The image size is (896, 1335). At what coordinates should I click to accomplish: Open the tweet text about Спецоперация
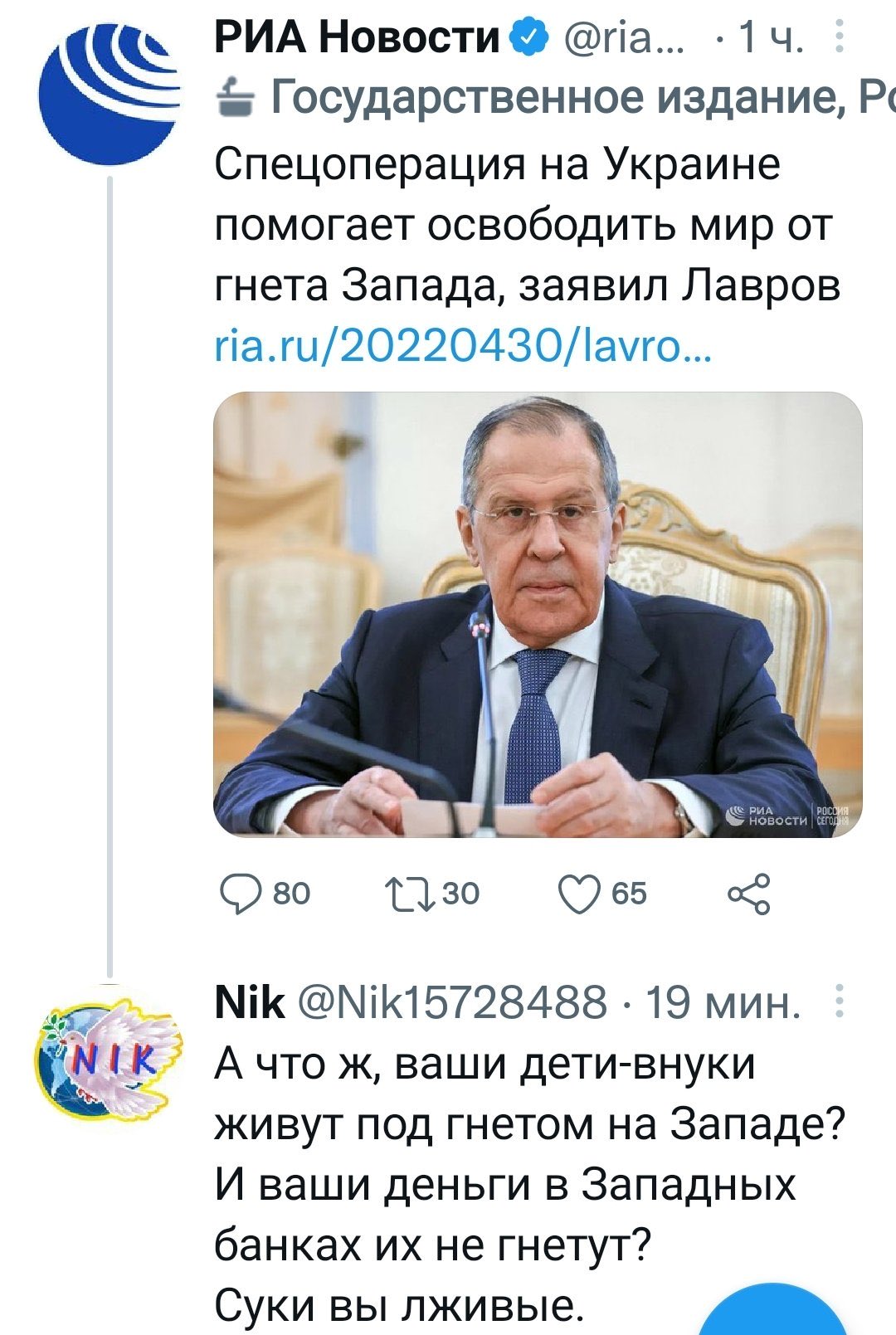[527, 225]
